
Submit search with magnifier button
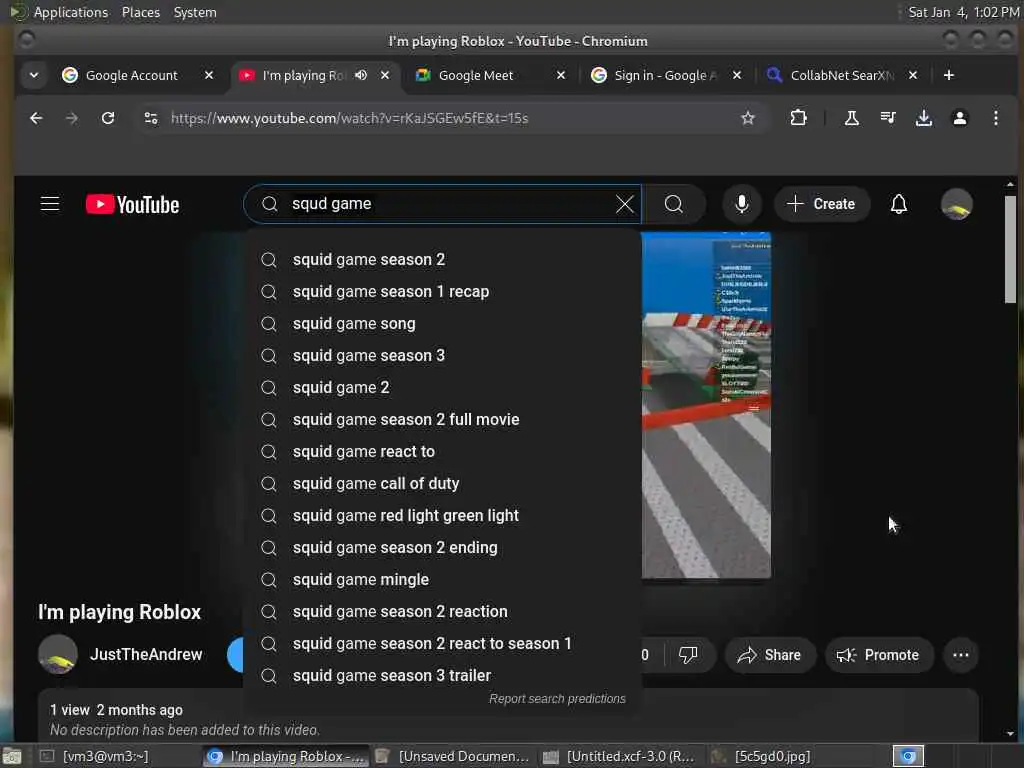coord(673,204)
